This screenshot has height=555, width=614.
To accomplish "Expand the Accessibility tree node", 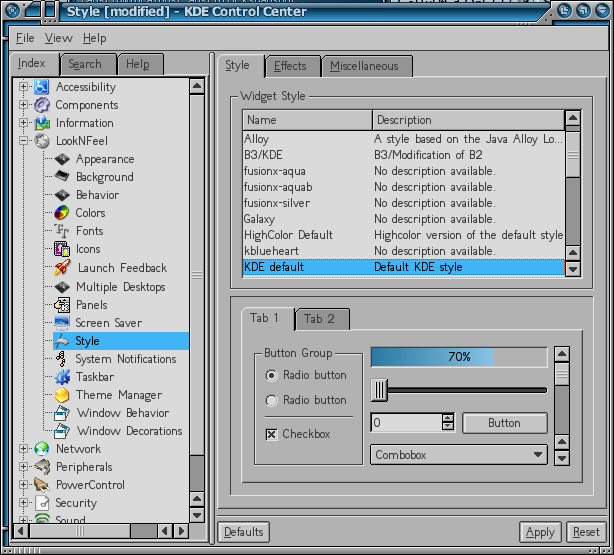I will coord(23,87).
